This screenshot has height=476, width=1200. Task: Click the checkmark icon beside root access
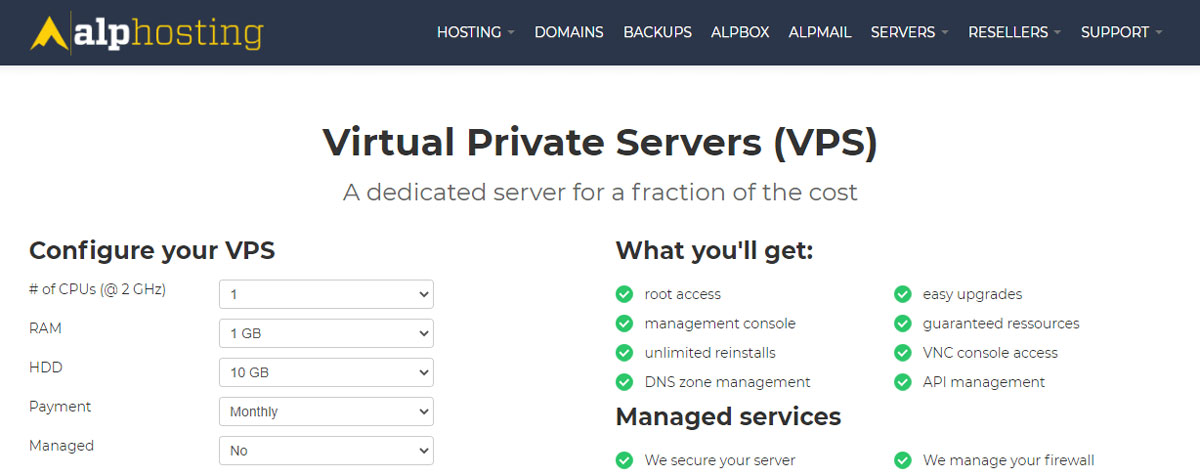tap(624, 294)
